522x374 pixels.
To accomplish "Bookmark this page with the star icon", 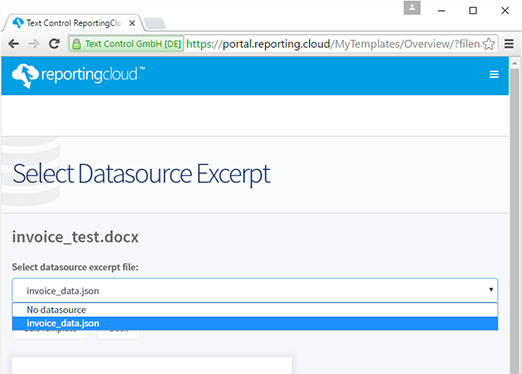I will pyautogui.click(x=489, y=44).
